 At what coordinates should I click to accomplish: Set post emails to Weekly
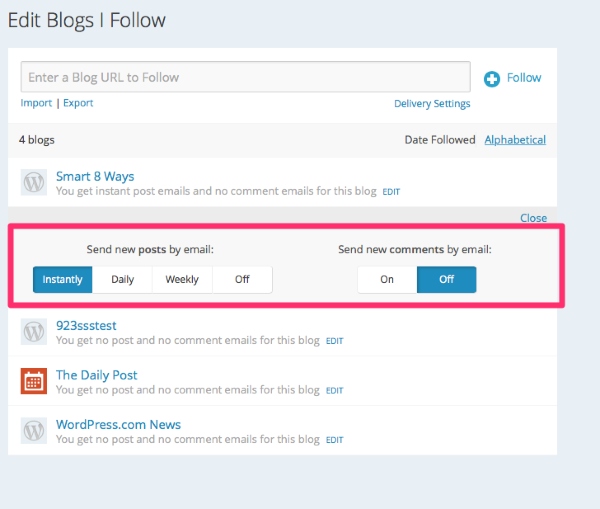point(182,280)
